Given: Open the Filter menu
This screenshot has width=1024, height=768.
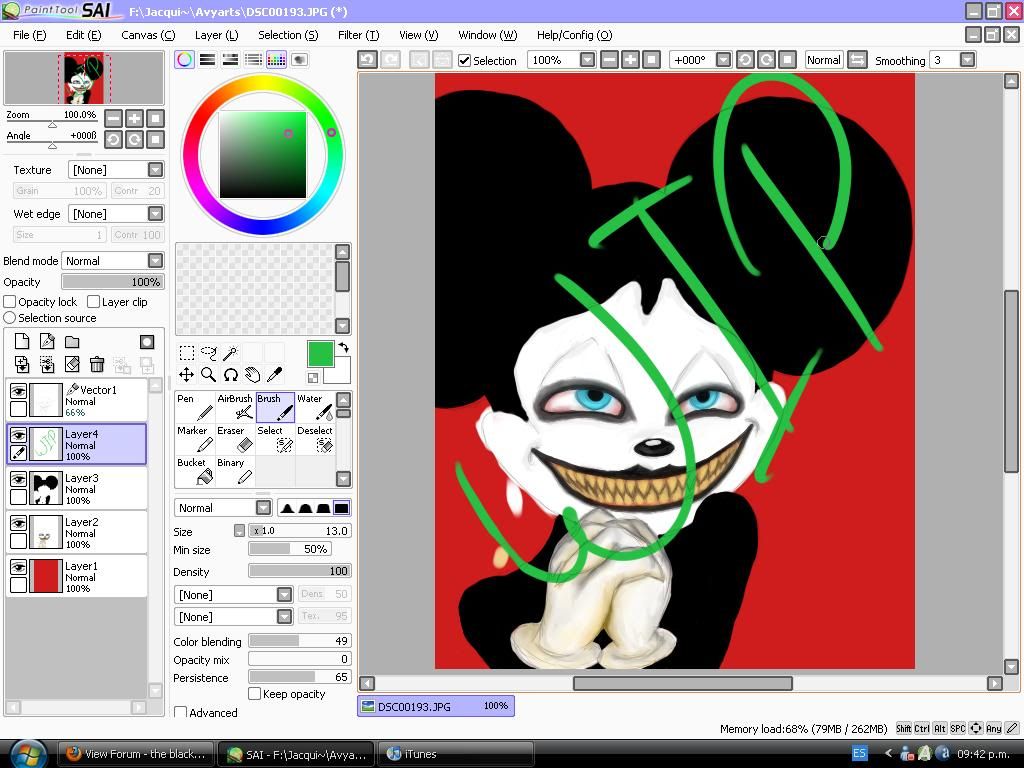Looking at the screenshot, I should (359, 35).
